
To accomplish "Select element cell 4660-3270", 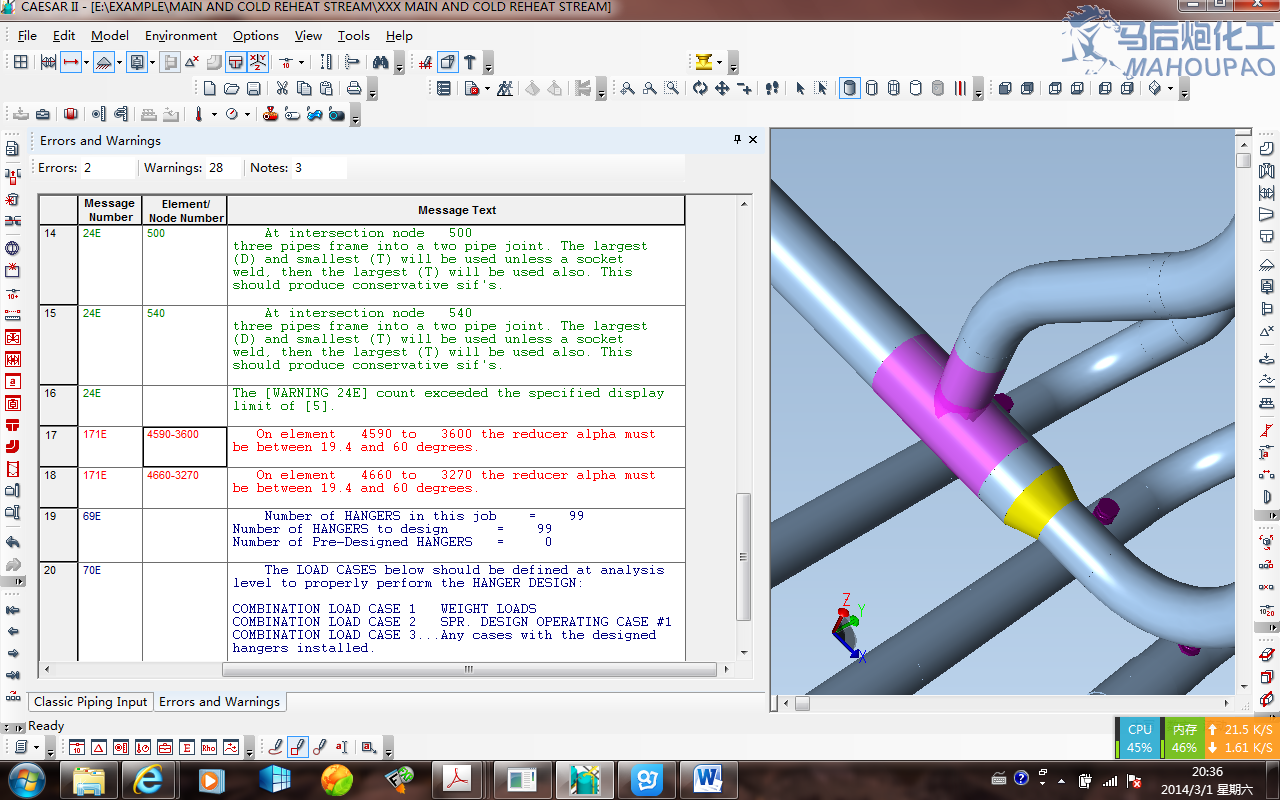I will point(185,487).
